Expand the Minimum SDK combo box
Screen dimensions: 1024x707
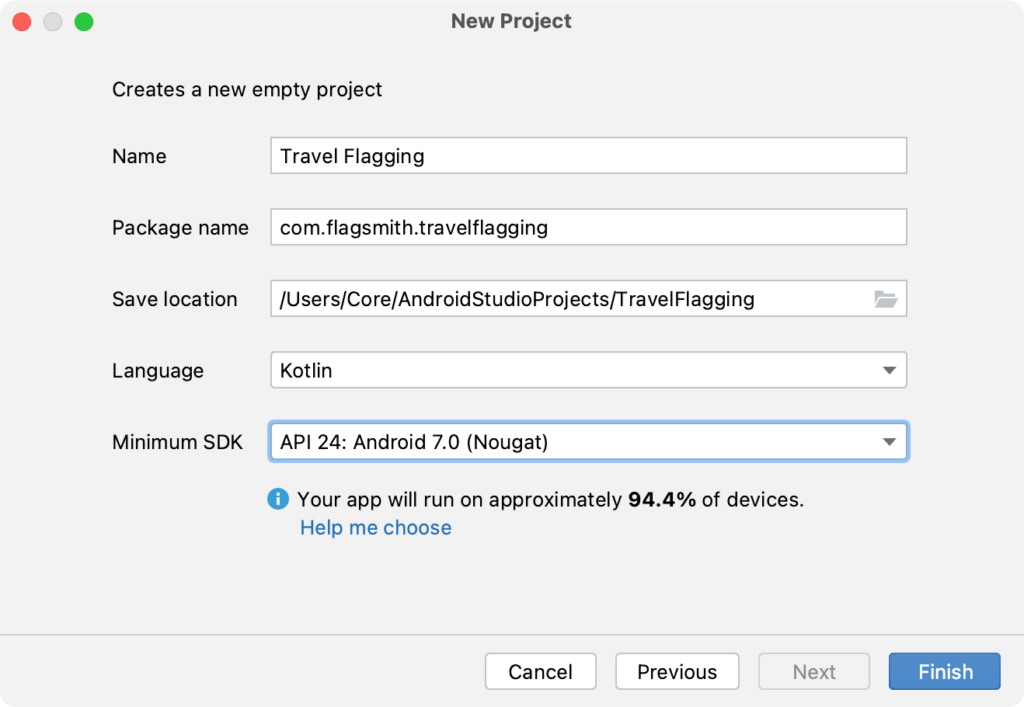tap(588, 441)
